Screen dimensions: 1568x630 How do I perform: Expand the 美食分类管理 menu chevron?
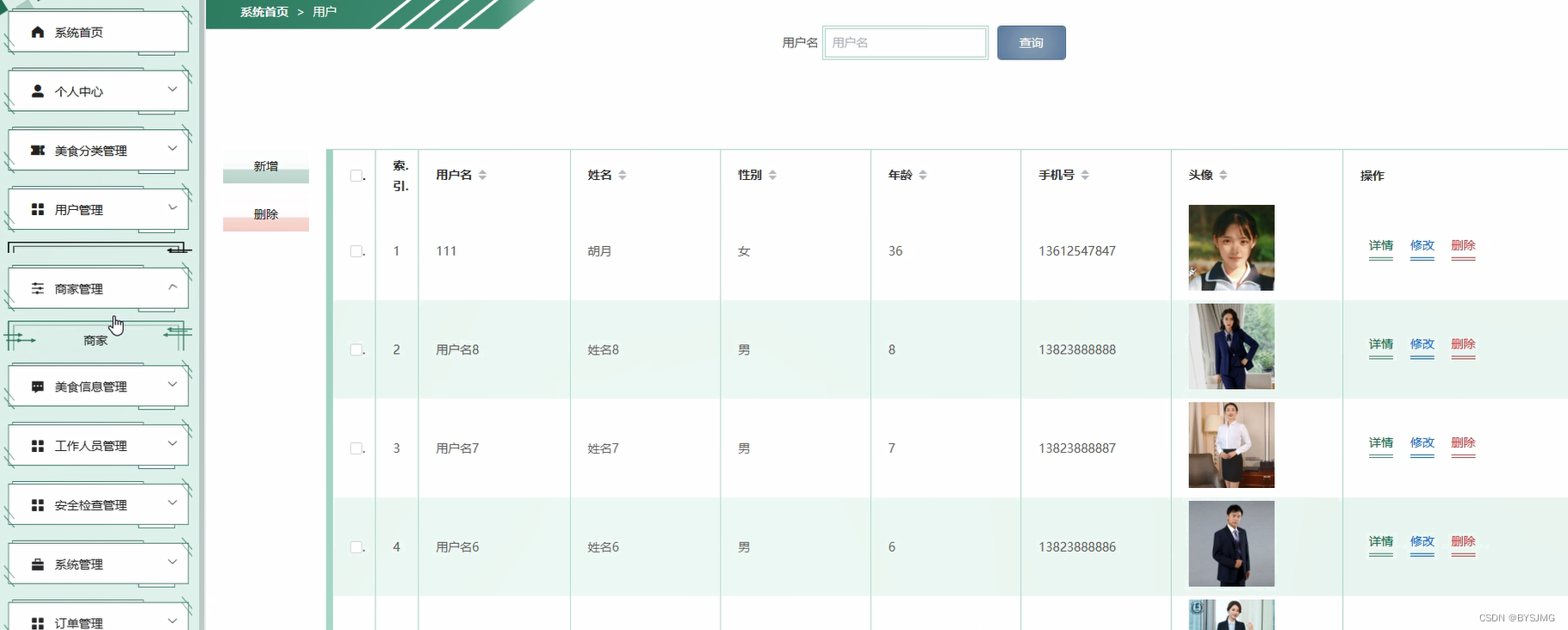click(172, 148)
